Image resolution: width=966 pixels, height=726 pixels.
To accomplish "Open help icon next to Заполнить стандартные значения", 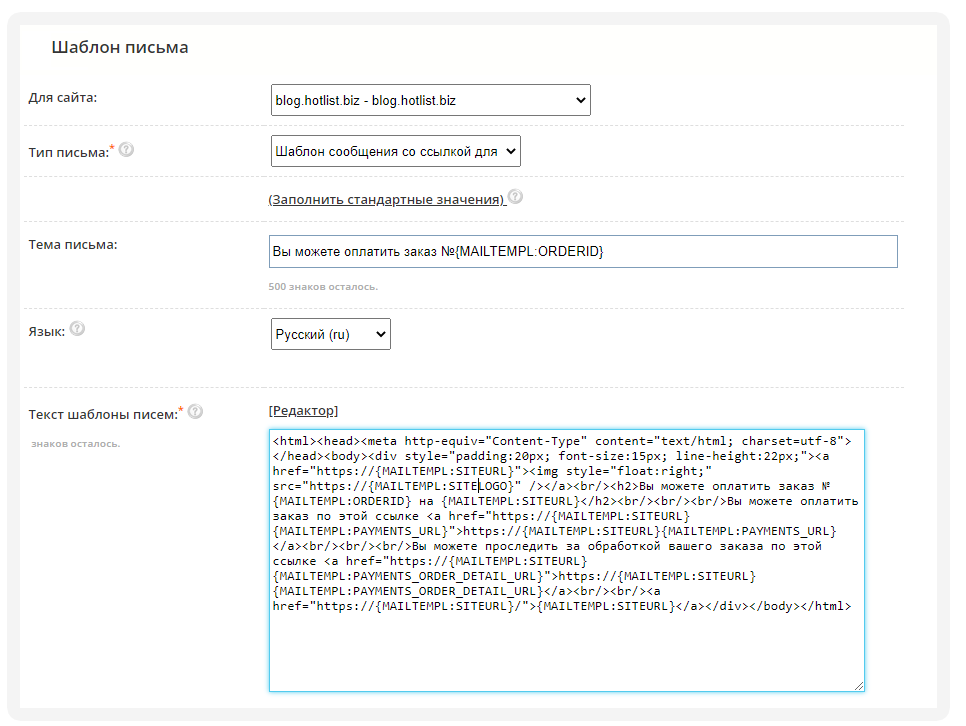I will pos(514,197).
